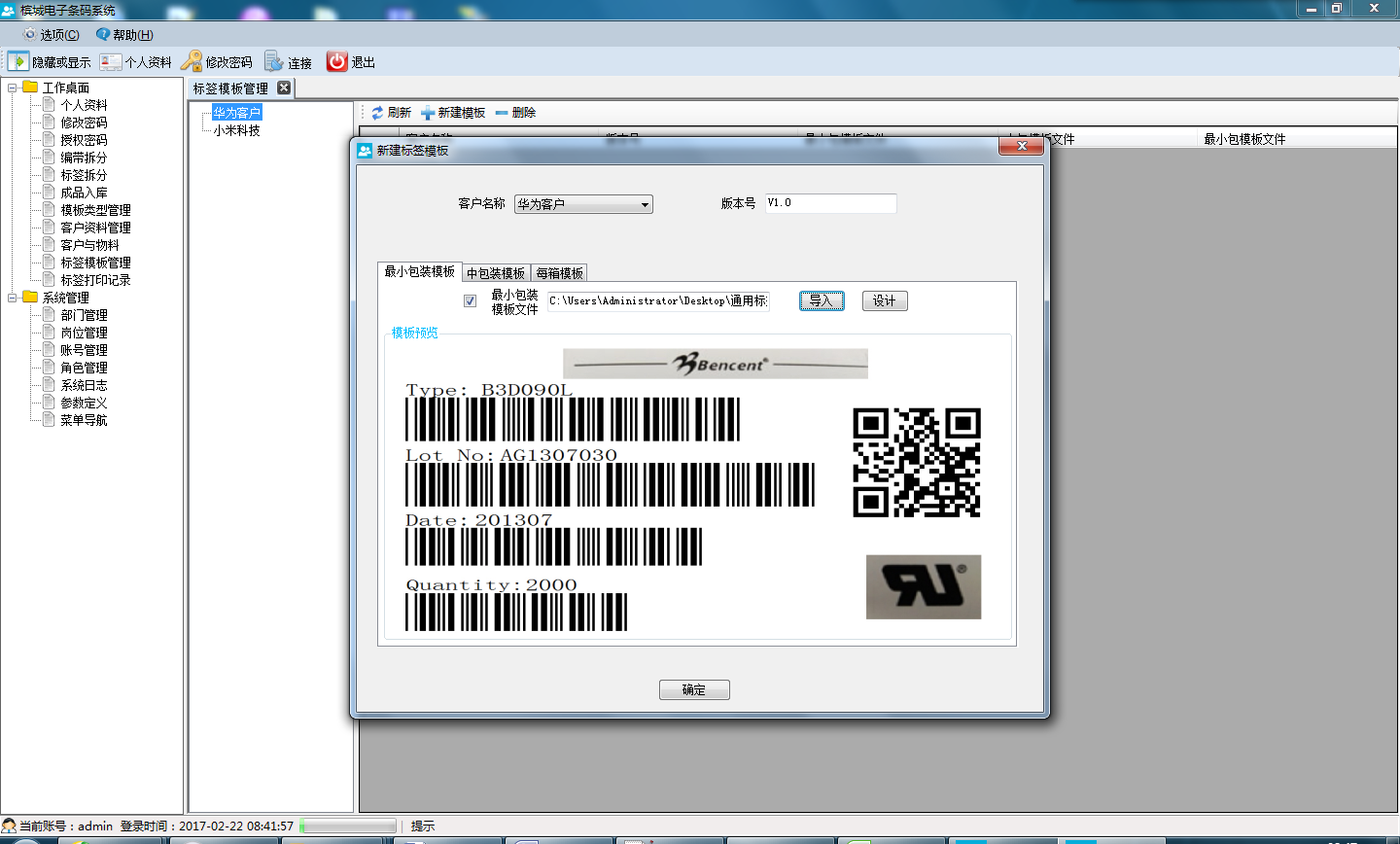
Task: Click the 修改密码 key icon
Action: [x=192, y=61]
